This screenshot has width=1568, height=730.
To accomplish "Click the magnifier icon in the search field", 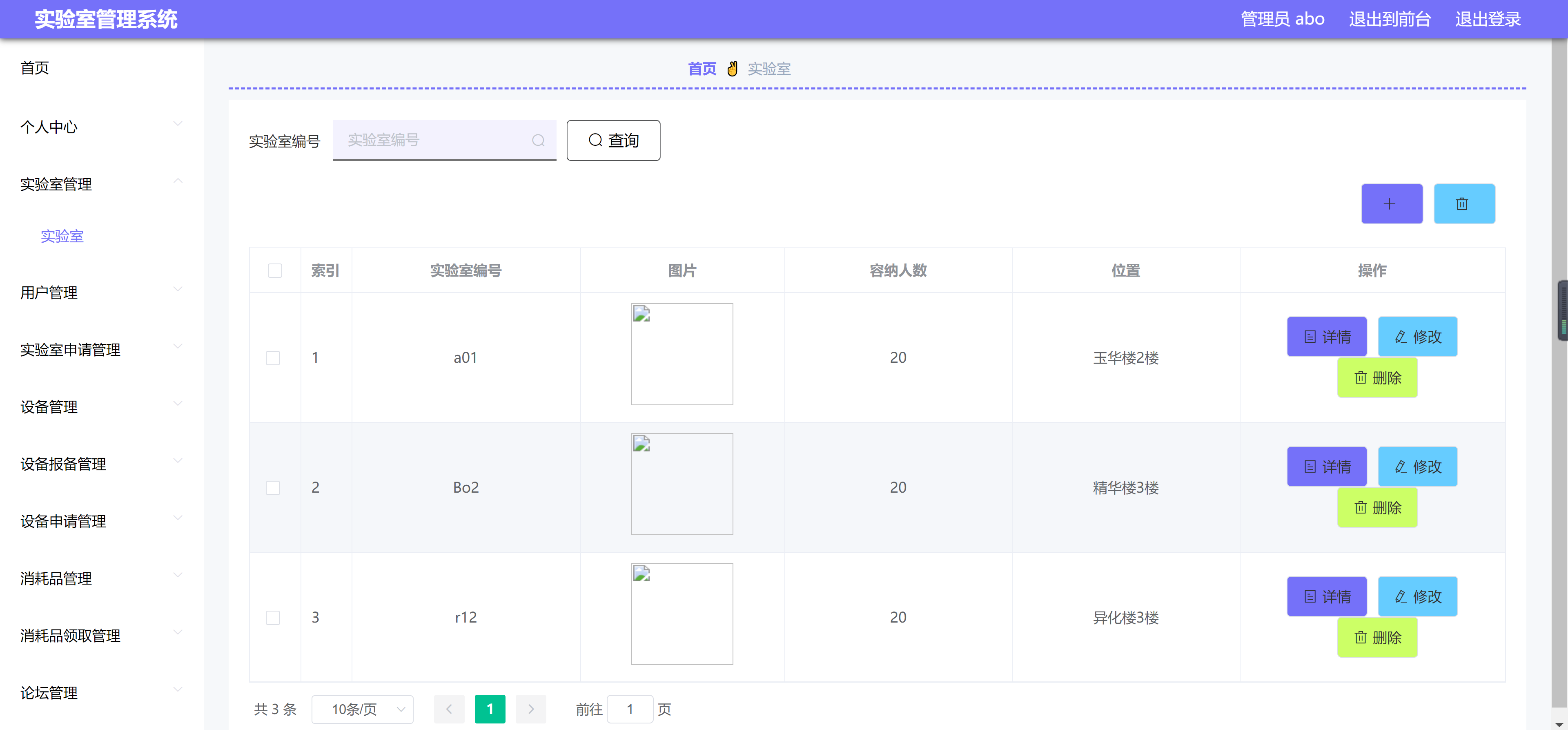I will (538, 141).
